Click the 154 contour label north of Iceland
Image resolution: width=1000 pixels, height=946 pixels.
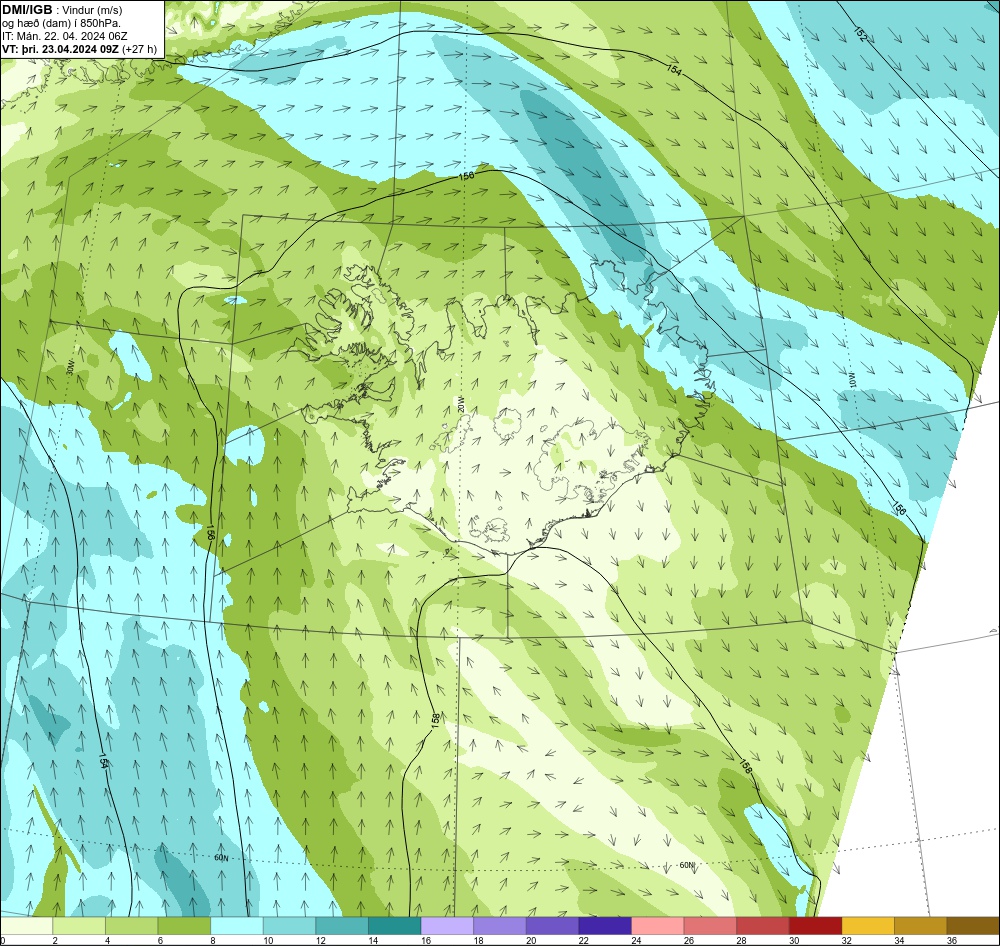point(675,70)
